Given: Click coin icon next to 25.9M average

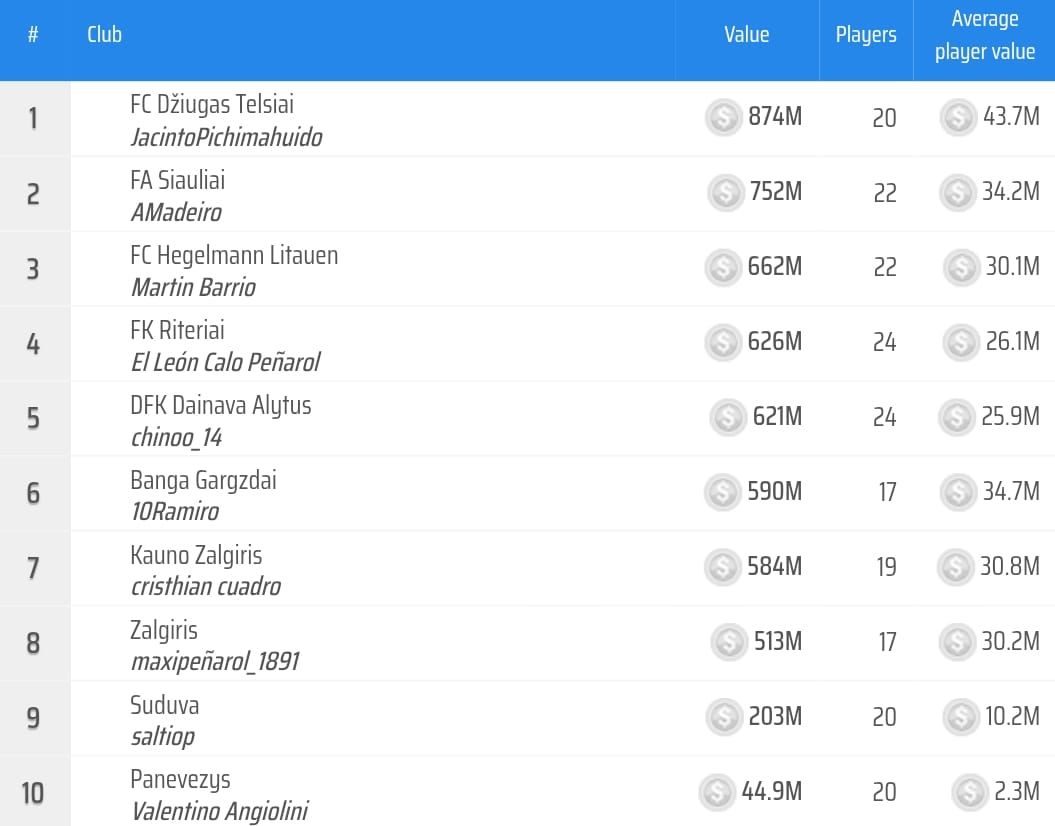Looking at the screenshot, I should coord(957,417).
